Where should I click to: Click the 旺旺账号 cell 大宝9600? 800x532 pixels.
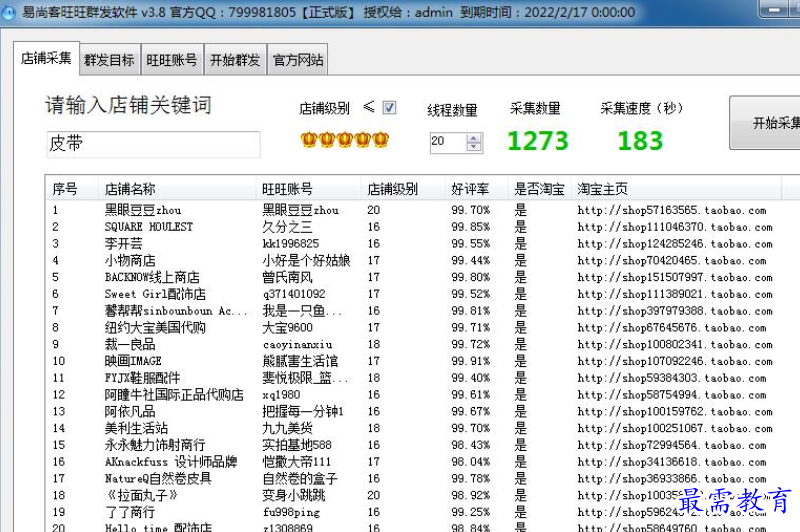click(287, 327)
